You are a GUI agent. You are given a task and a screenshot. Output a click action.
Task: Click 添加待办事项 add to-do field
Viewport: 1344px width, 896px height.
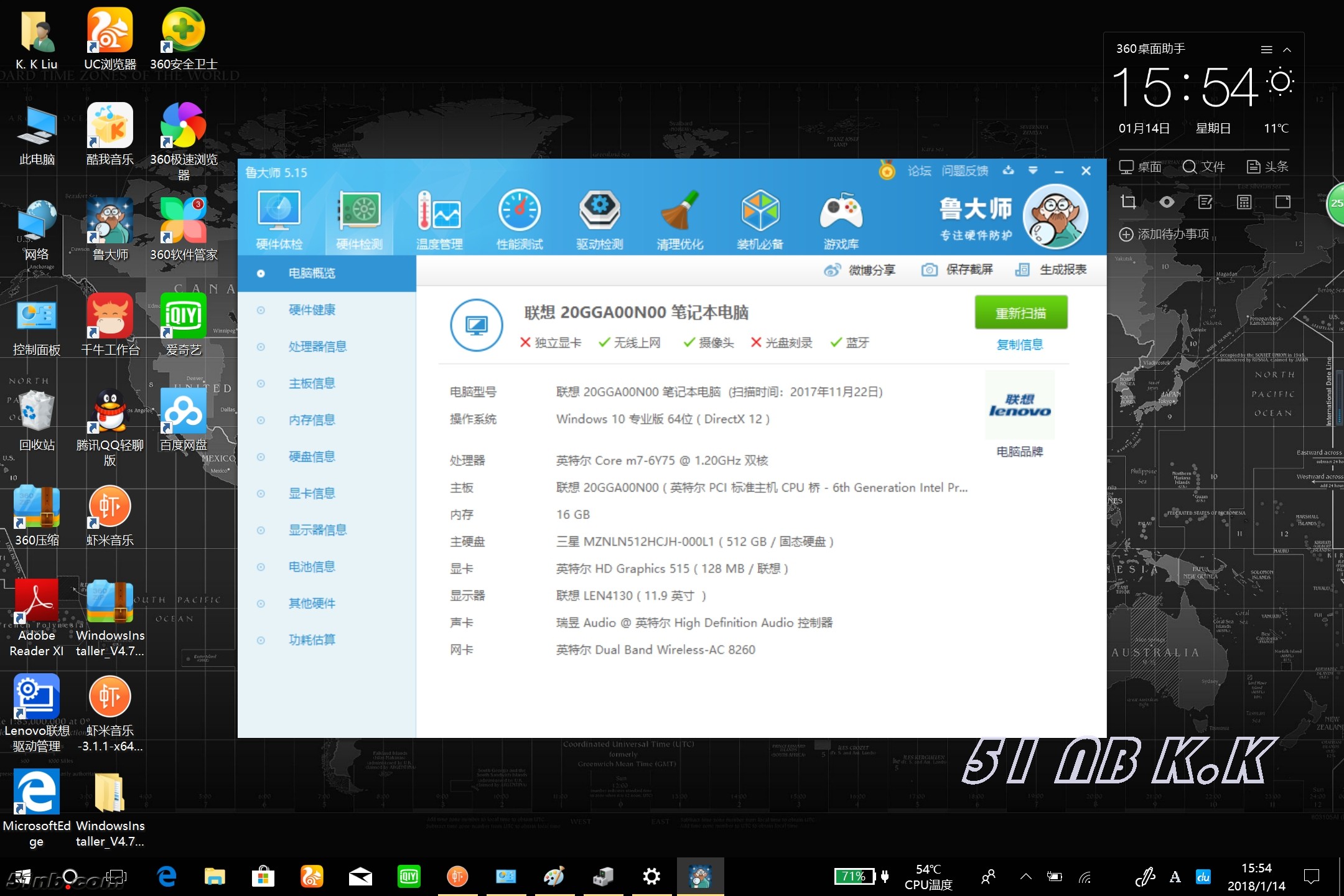pyautogui.click(x=1173, y=234)
